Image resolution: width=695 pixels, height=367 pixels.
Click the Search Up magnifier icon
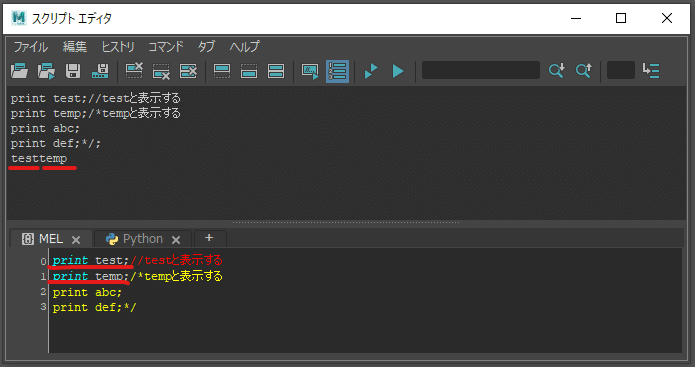pyautogui.click(x=583, y=71)
